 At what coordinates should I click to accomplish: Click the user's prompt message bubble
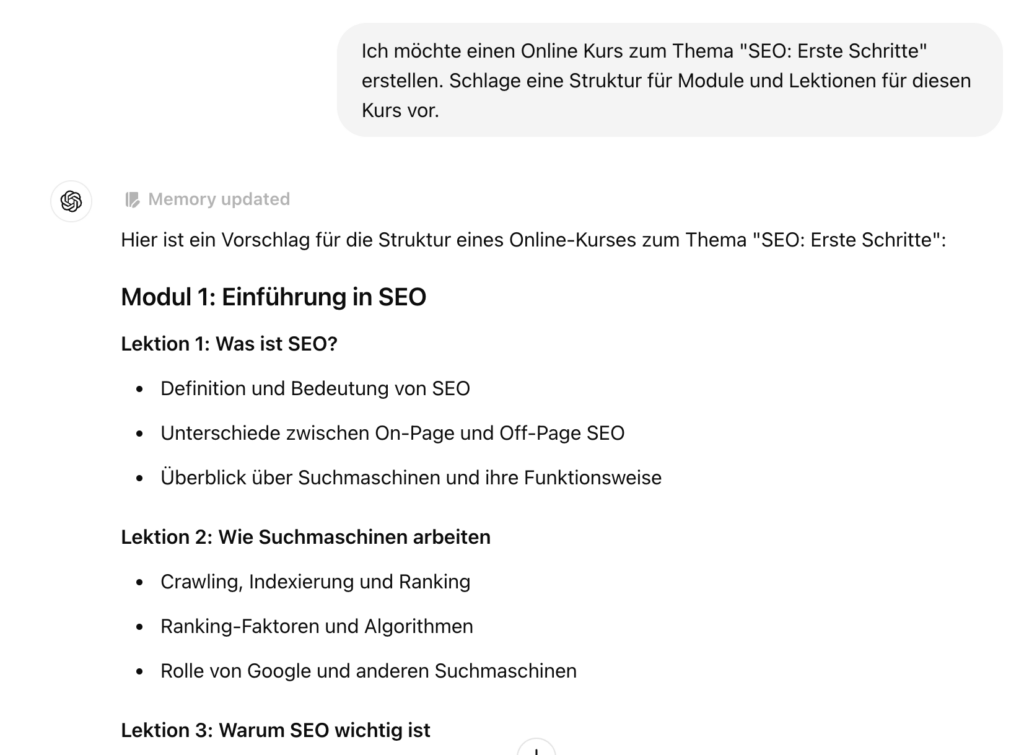(x=669, y=80)
